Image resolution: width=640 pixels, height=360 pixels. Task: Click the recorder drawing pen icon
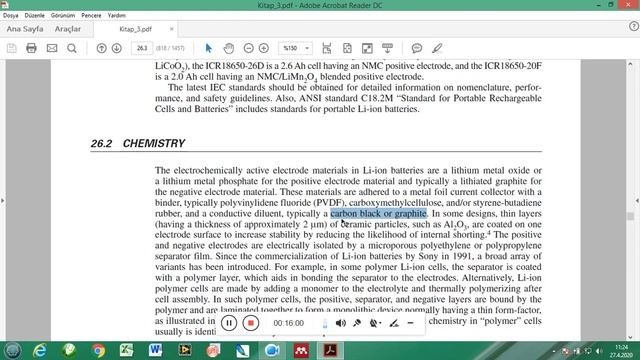394,323
